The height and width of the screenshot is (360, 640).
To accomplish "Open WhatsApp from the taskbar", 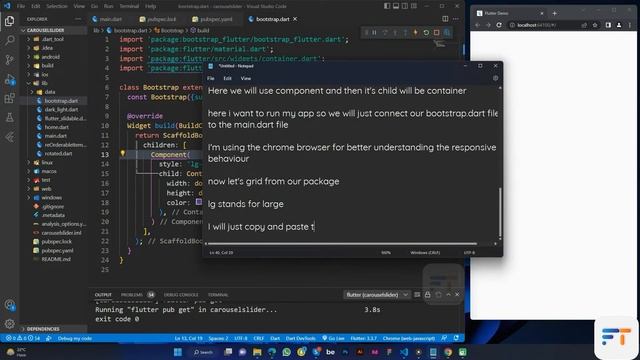I will [287, 352].
